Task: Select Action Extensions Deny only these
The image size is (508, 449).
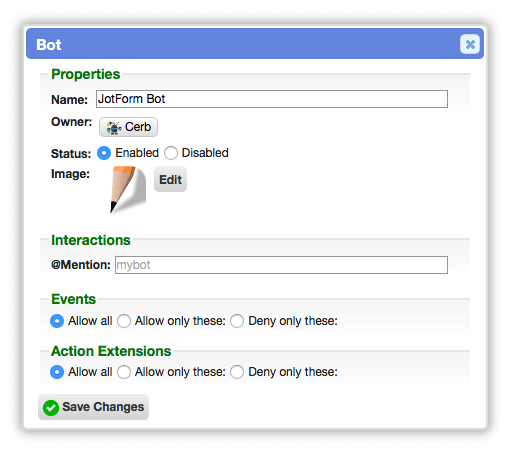Action: pos(237,372)
